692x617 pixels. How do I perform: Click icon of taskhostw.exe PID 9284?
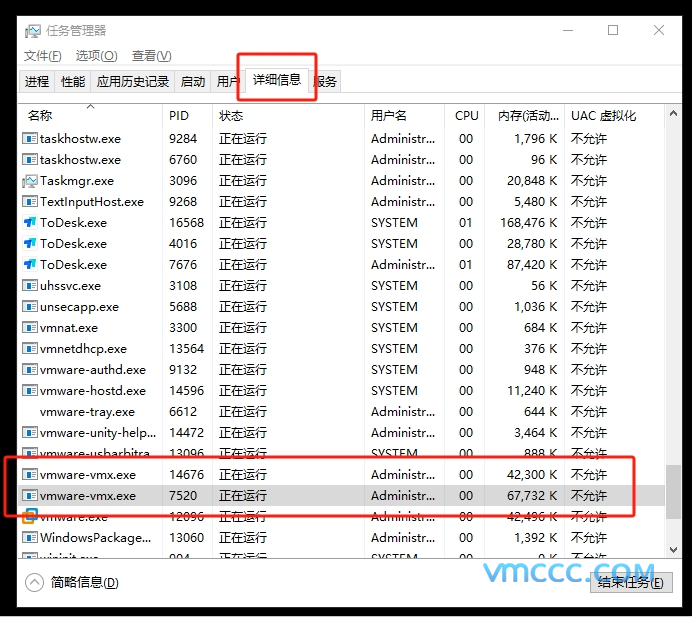[x=30, y=139]
